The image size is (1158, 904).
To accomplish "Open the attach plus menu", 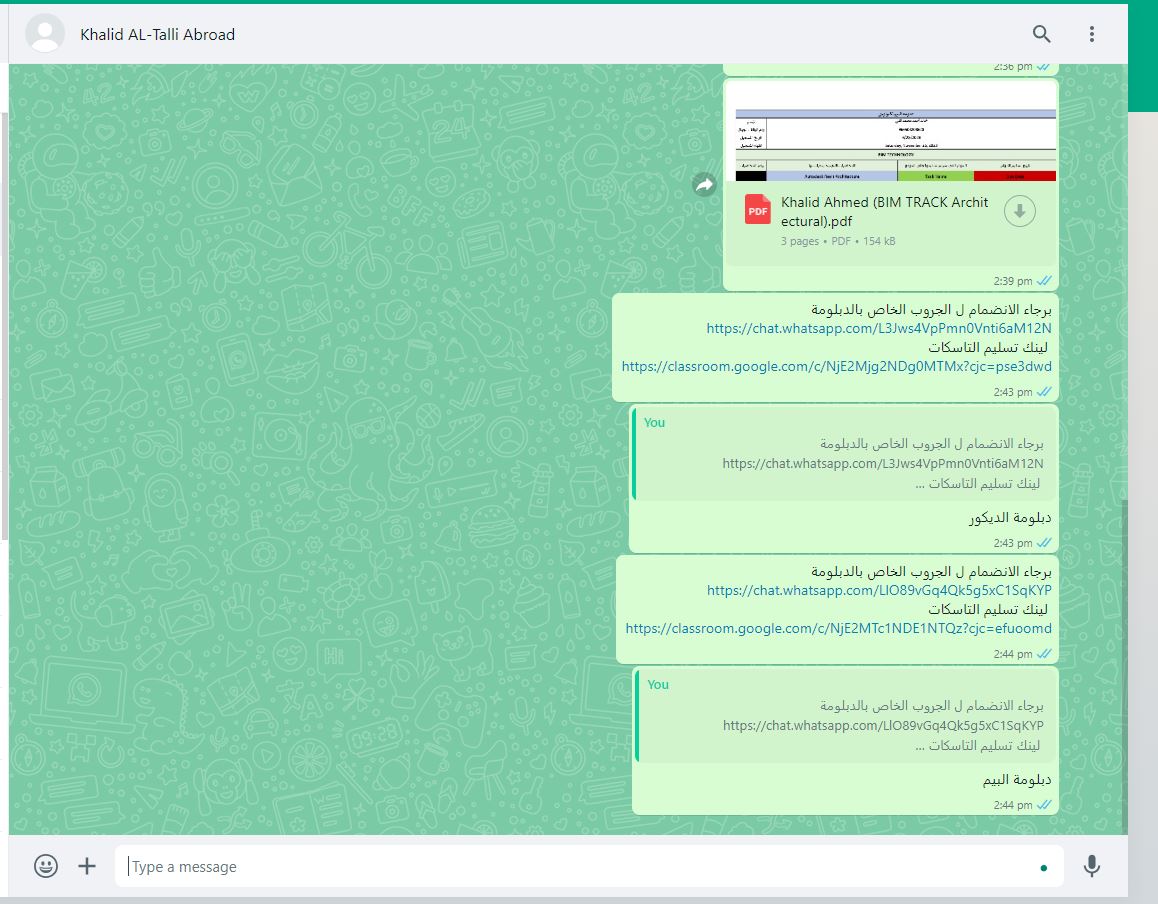I will (x=87, y=866).
